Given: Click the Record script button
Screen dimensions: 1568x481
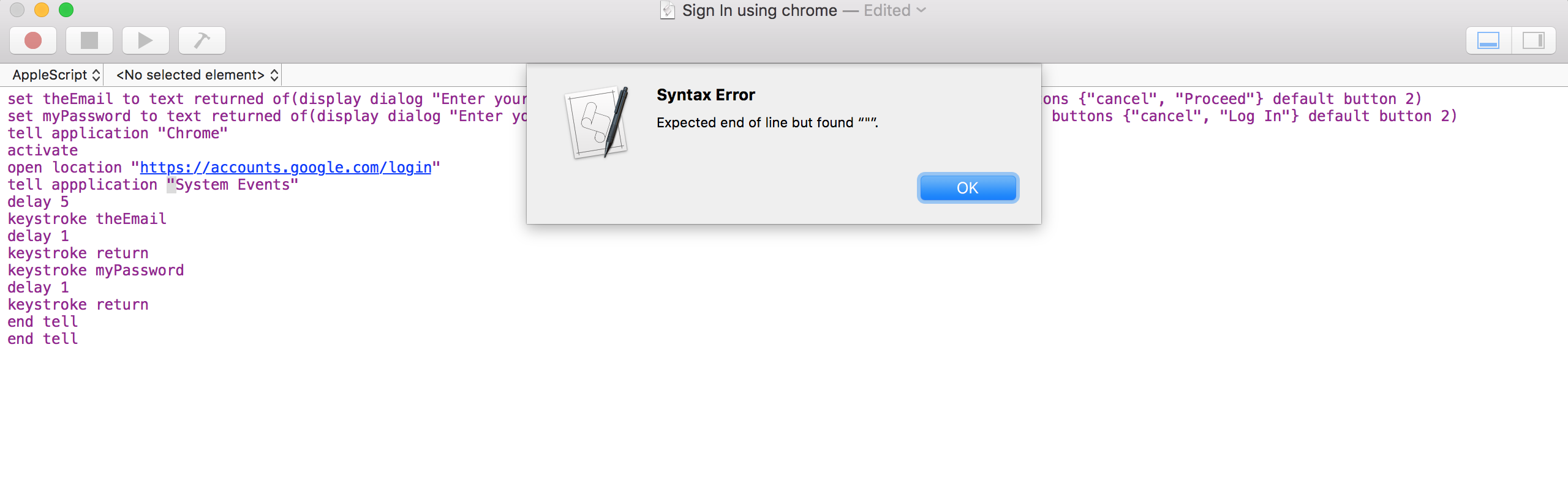Looking at the screenshot, I should coord(33,40).
